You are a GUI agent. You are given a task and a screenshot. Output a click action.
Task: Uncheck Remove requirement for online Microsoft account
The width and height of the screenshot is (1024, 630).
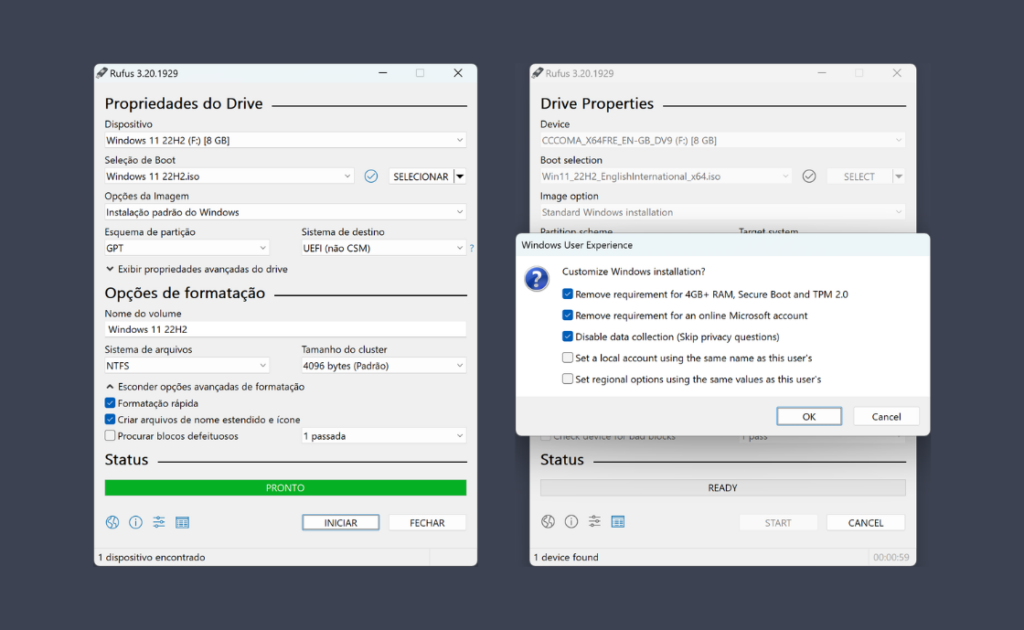(568, 315)
